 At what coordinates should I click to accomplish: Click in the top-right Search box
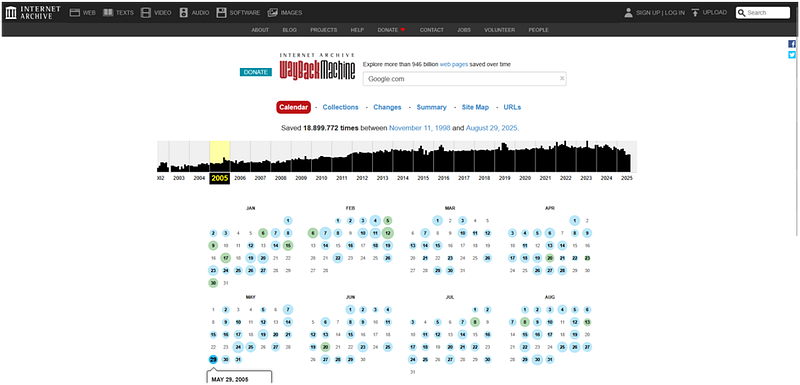[x=763, y=13]
